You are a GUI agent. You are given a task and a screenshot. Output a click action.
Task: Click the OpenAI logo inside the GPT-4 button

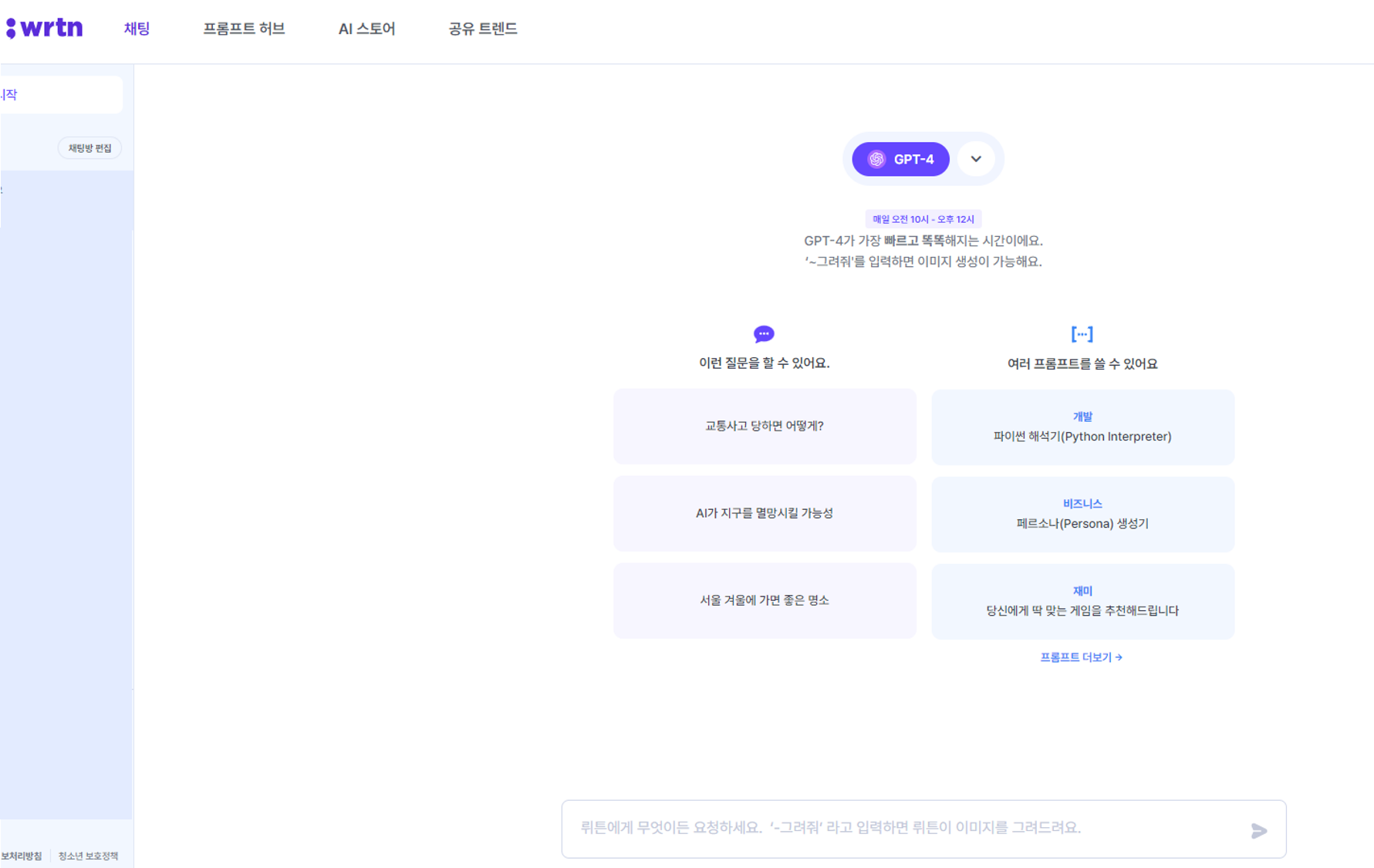(876, 159)
